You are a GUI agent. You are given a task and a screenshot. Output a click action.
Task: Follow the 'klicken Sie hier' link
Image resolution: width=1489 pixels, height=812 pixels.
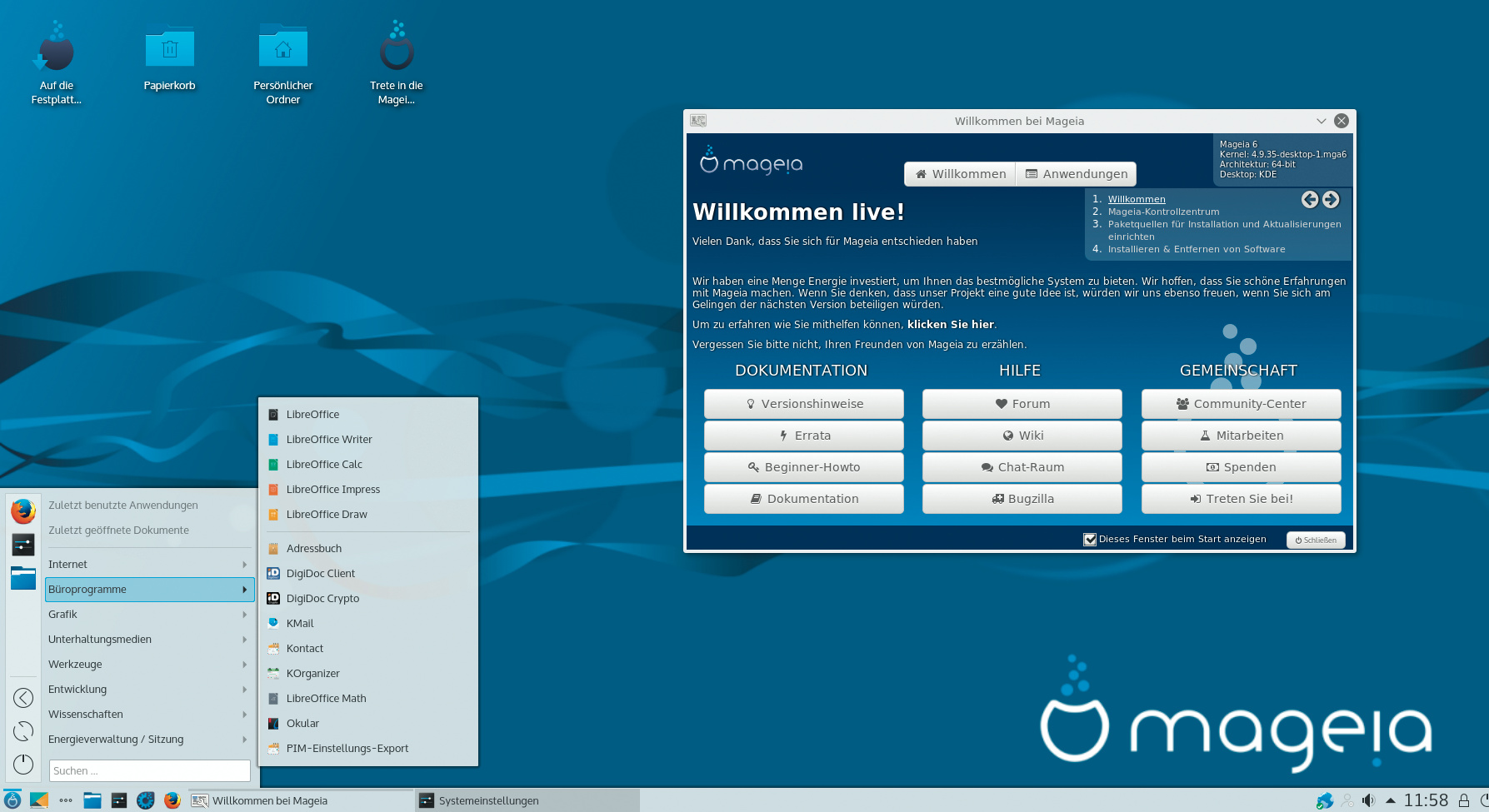pos(950,325)
